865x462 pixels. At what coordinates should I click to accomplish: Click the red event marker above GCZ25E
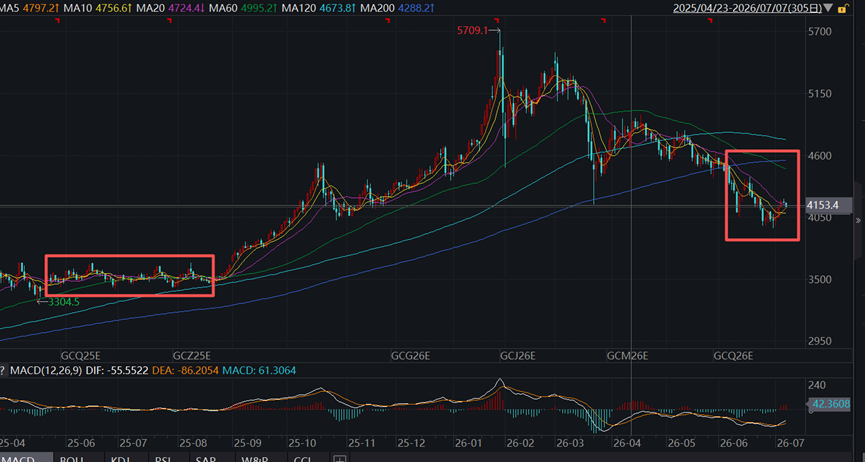tap(170, 20)
